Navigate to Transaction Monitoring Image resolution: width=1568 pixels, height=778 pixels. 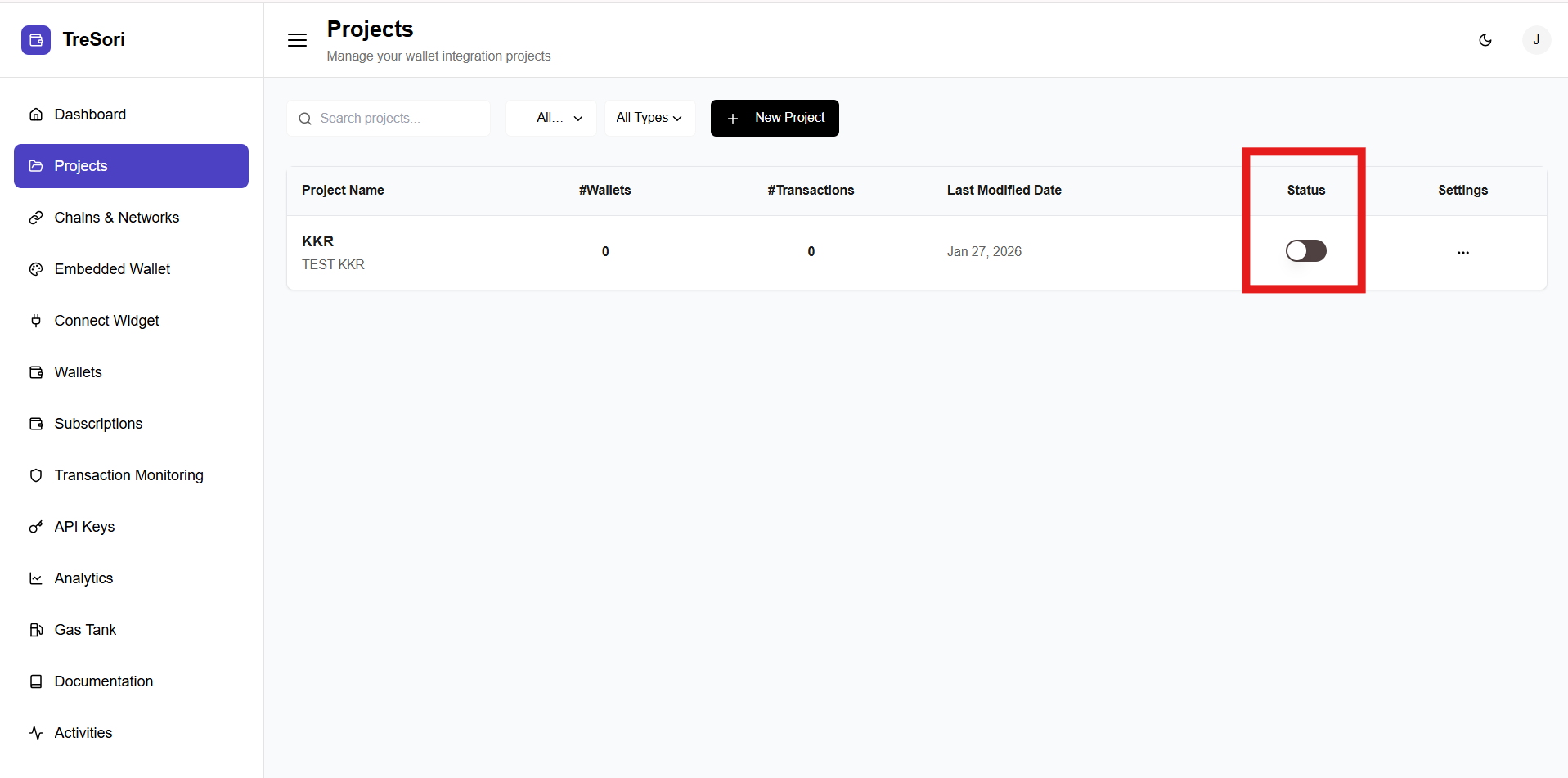(128, 475)
